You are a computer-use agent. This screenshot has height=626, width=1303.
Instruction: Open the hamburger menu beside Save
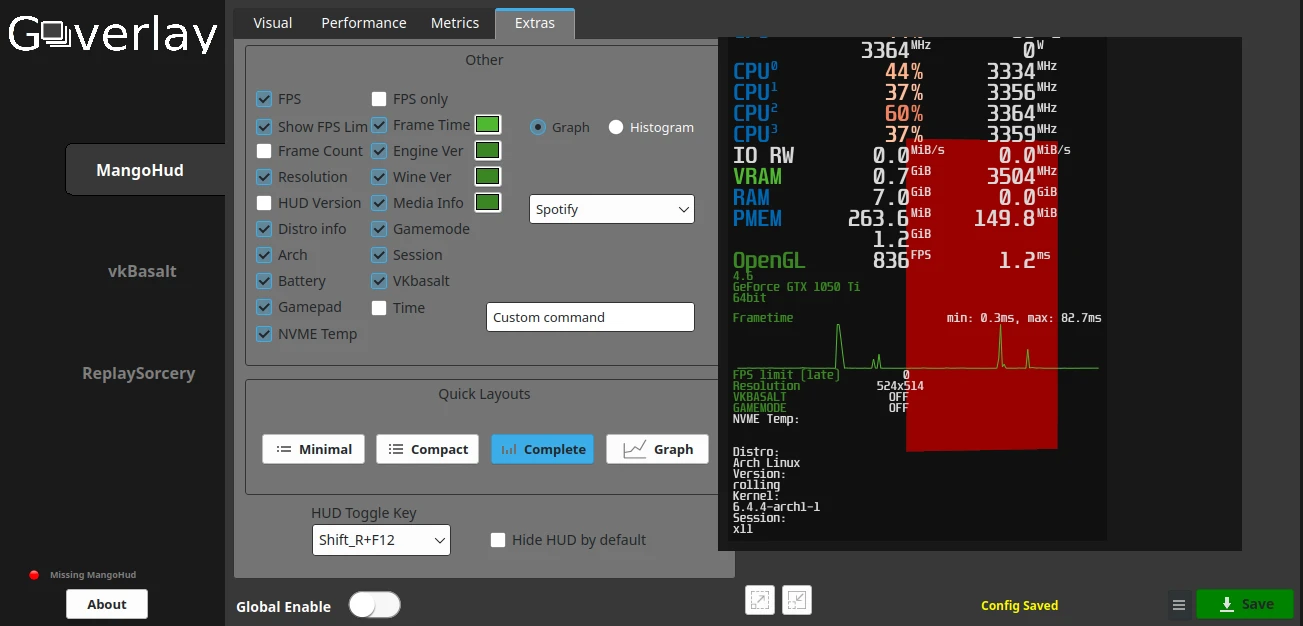[1179, 605]
